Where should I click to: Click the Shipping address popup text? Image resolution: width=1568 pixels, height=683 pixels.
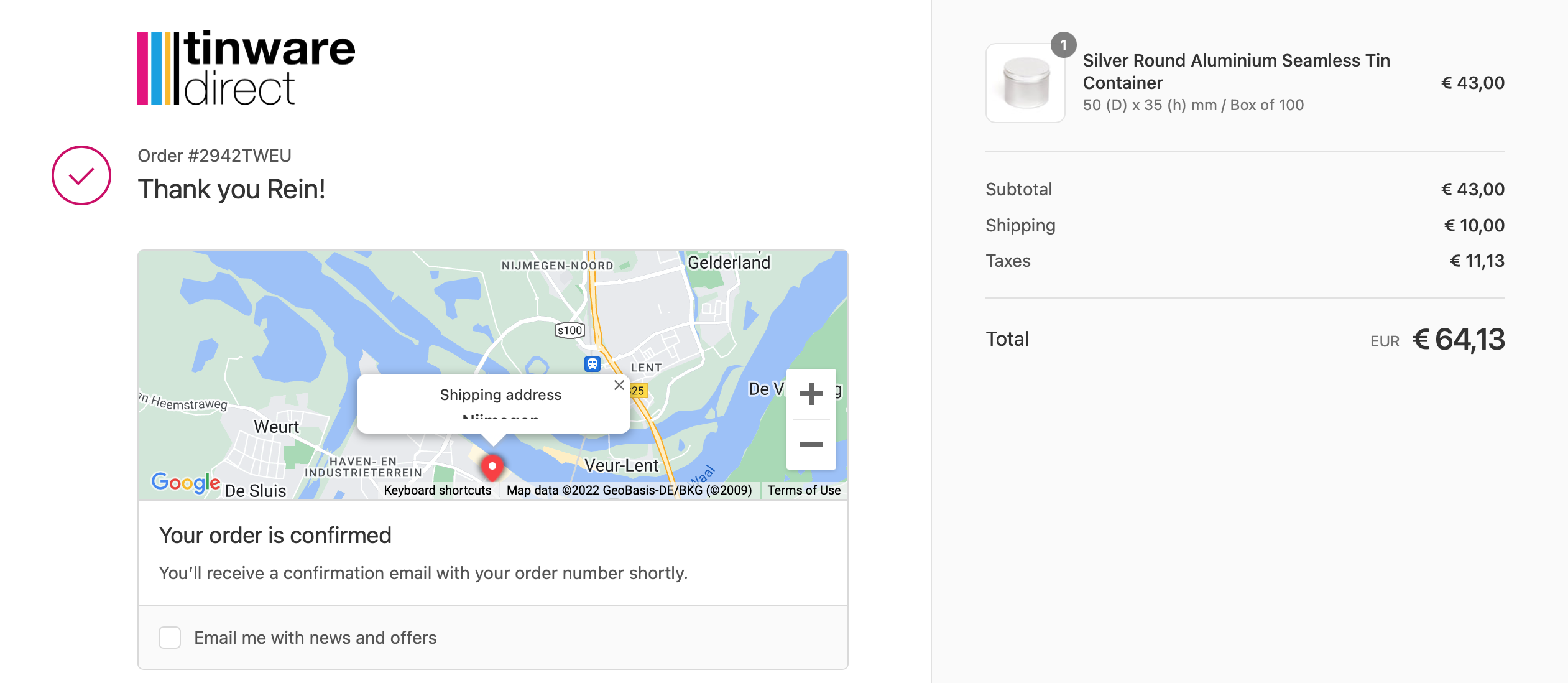[x=500, y=395]
